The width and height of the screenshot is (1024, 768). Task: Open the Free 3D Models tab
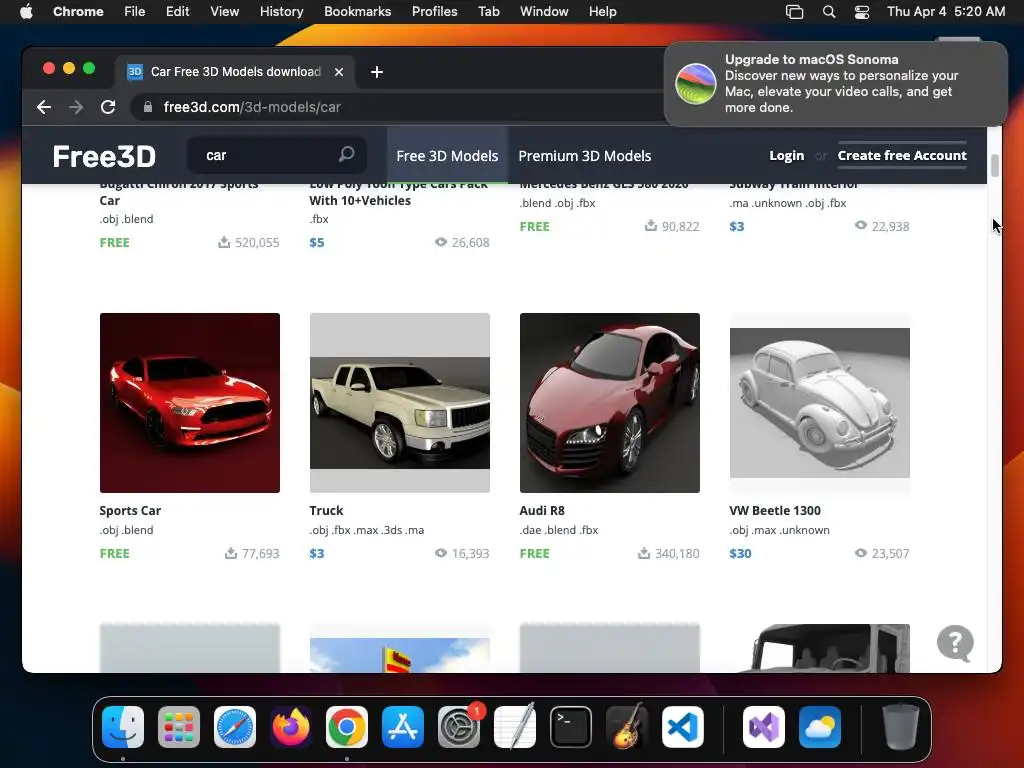pos(447,156)
